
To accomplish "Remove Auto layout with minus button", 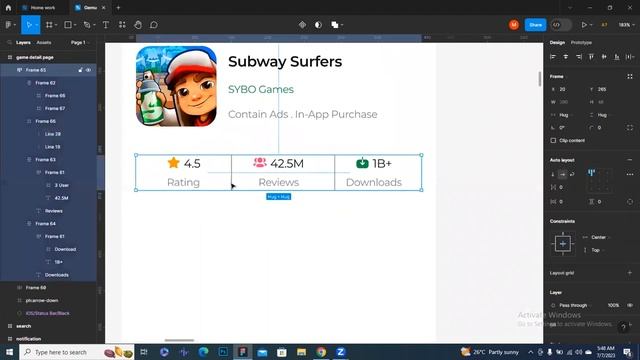I will (630, 160).
